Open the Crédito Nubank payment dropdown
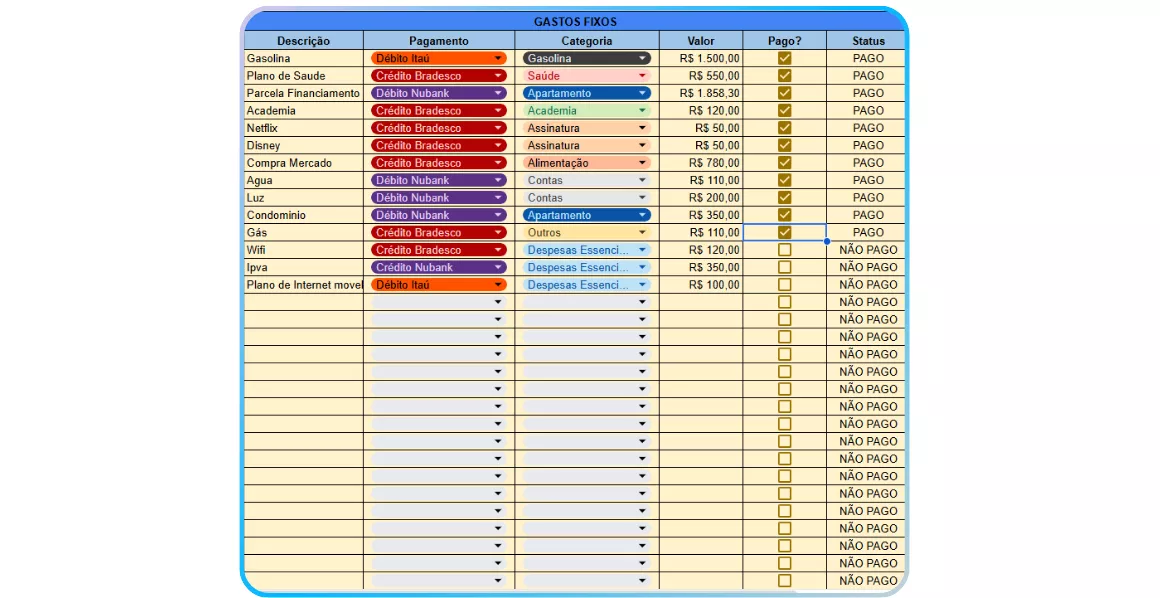Image resolution: width=1160 pixels, height=598 pixels. [498, 268]
